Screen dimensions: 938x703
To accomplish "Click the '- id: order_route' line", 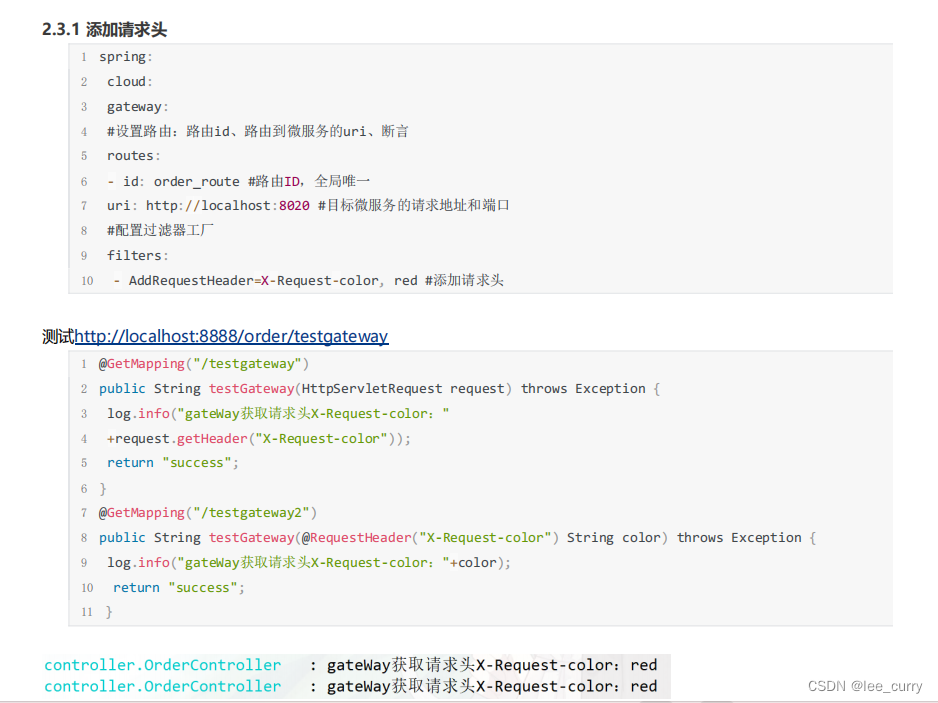I will (x=239, y=181).
